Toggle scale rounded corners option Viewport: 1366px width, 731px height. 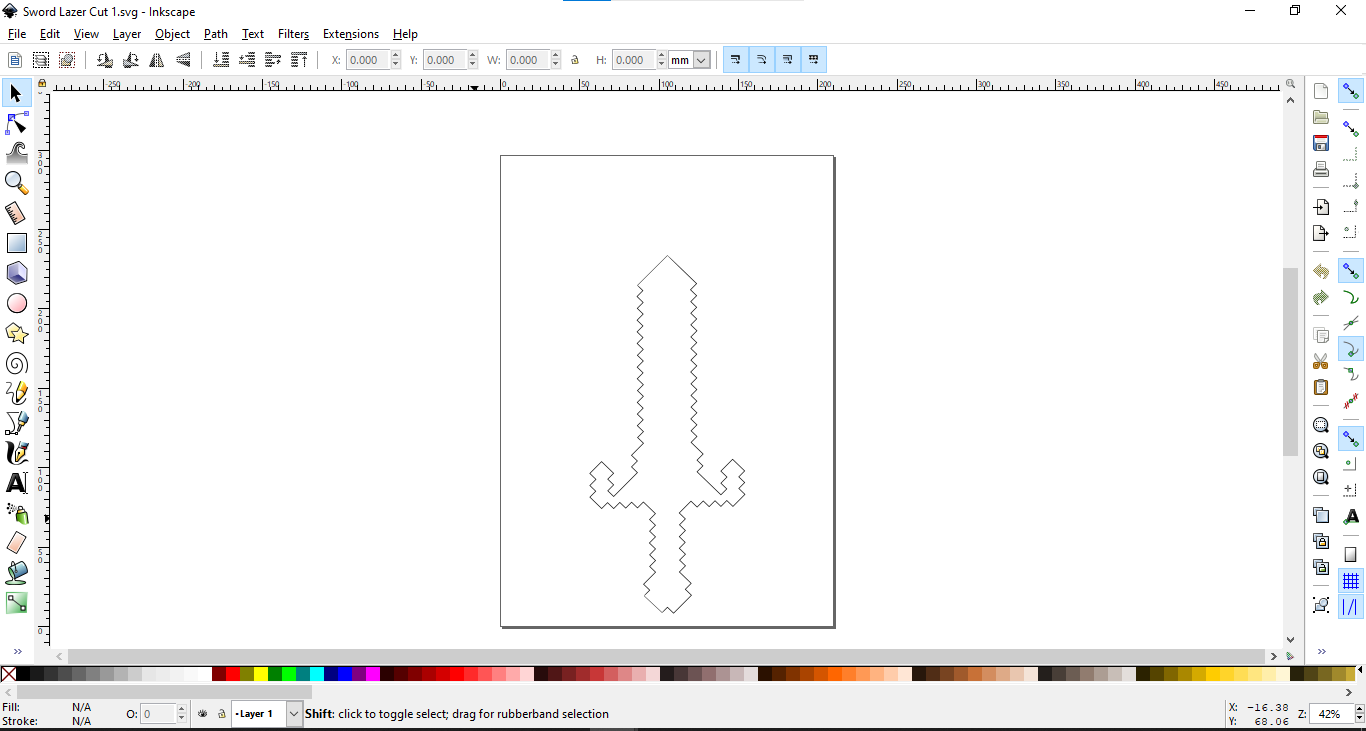coord(762,60)
